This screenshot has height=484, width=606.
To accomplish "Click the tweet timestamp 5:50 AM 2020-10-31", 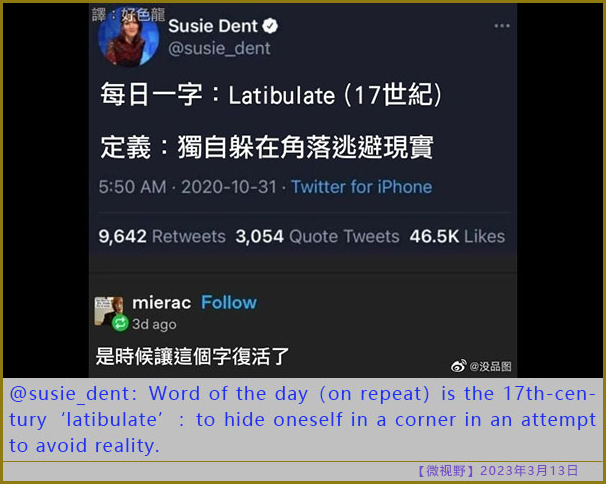I will (x=187, y=187).
